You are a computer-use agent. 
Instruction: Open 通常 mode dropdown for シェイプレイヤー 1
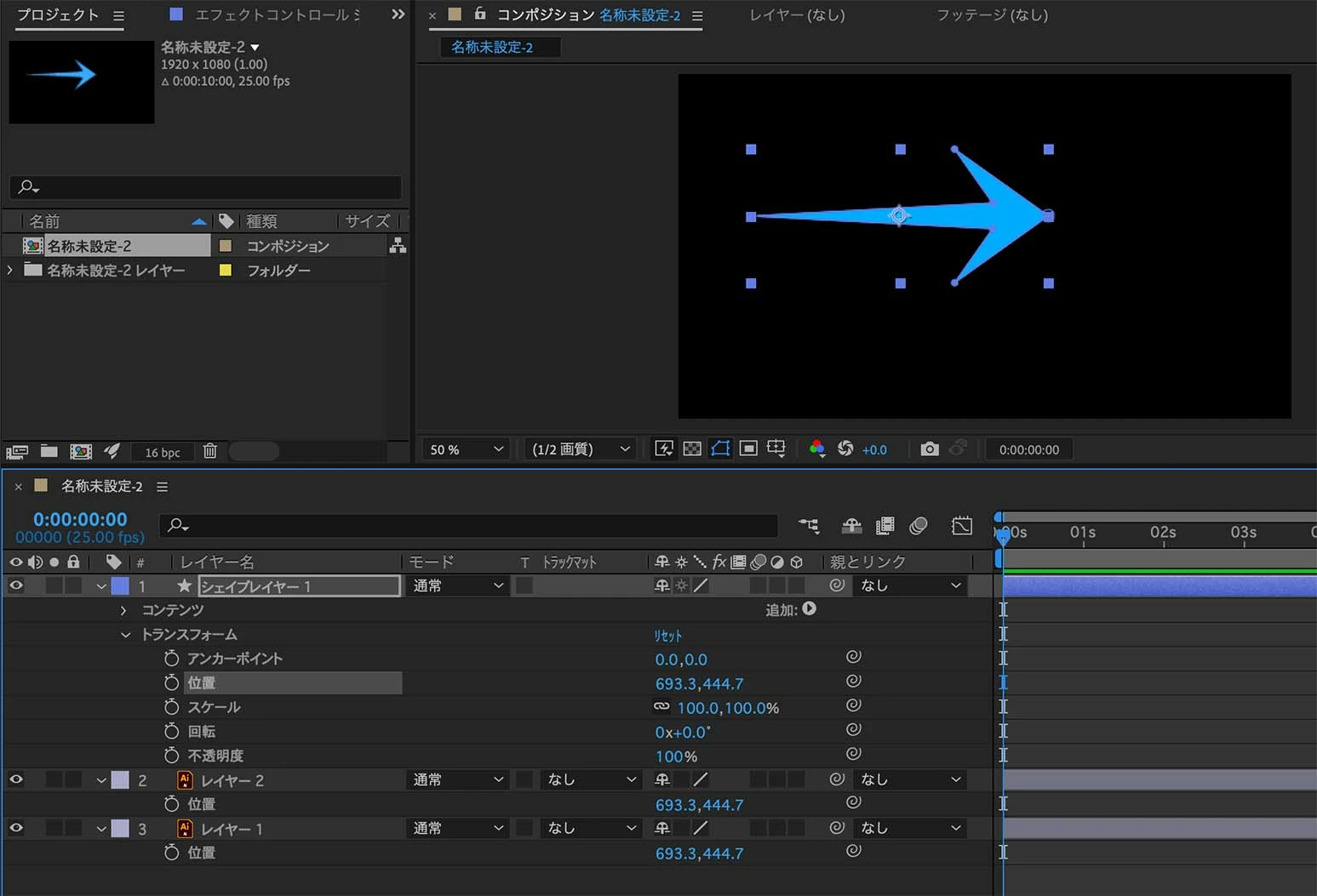[x=457, y=585]
